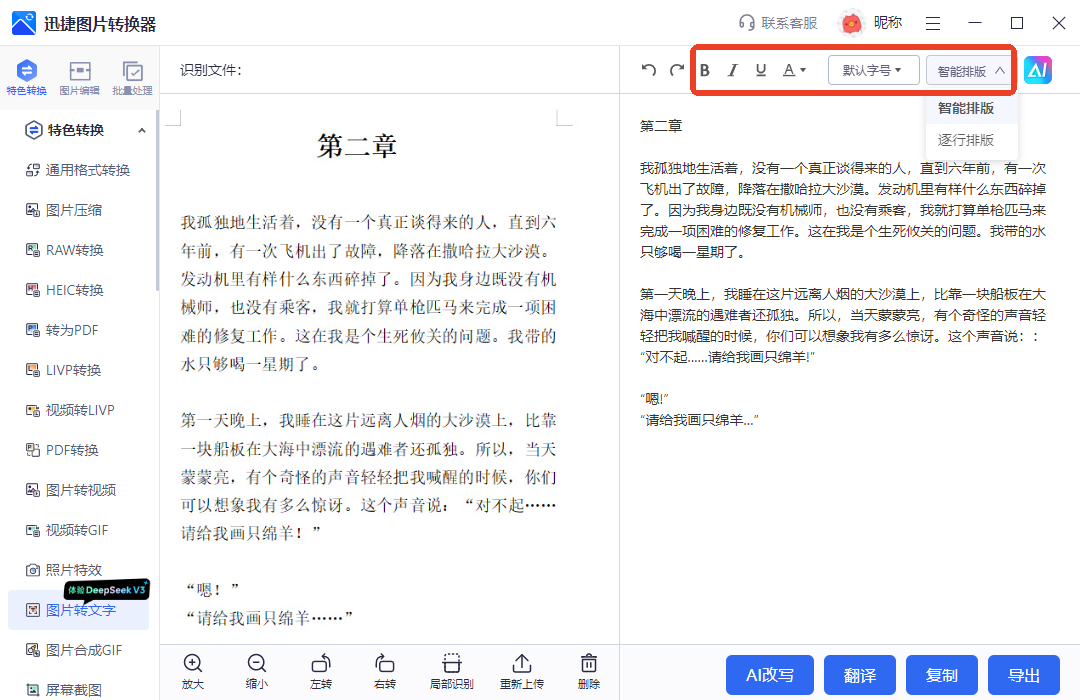Open the font color picker
The width and height of the screenshot is (1080, 700).
[794, 70]
